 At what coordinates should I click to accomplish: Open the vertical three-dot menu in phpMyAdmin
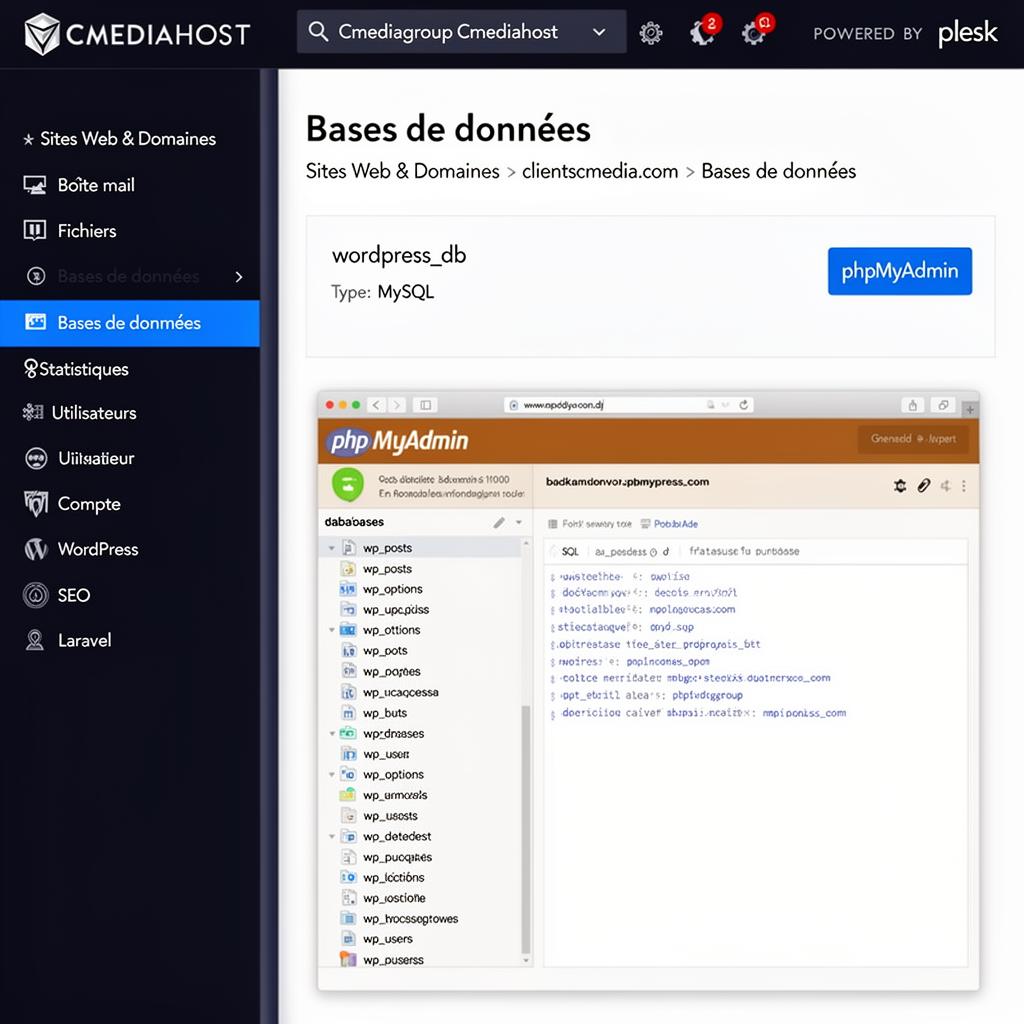(964, 486)
